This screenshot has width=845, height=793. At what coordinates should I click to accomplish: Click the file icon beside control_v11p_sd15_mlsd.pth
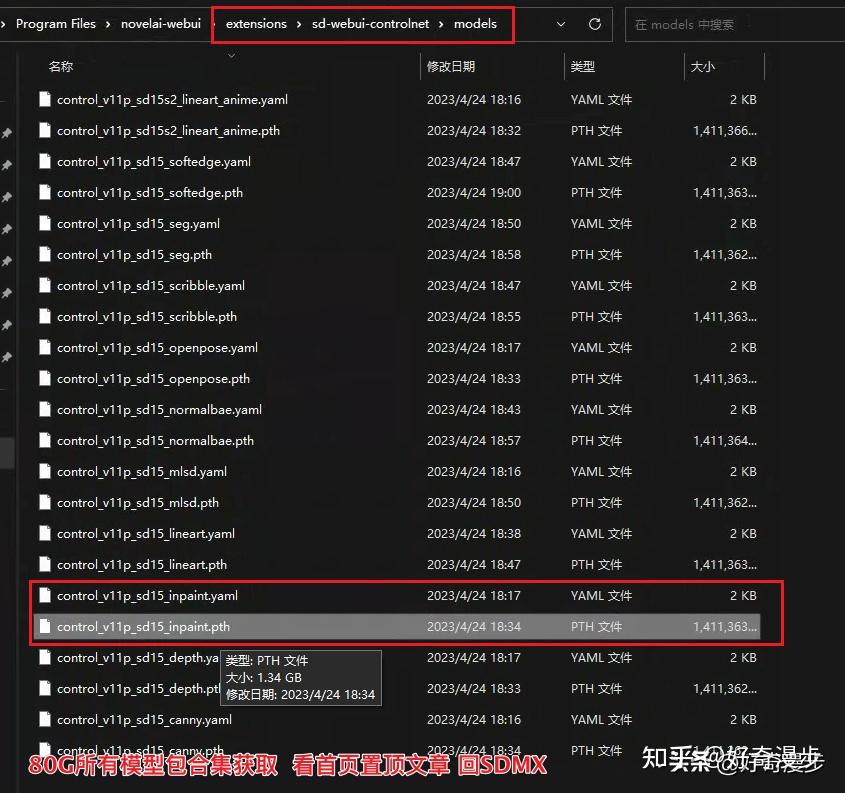(45, 502)
